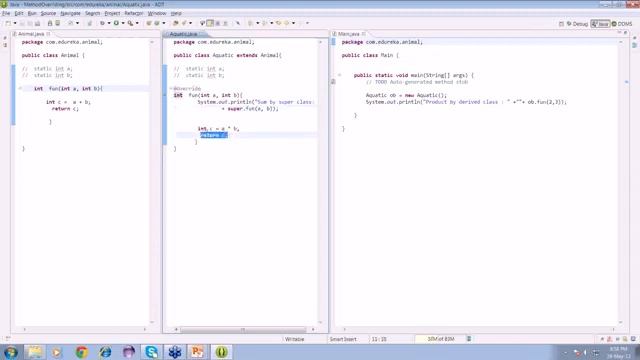
Task: Open the Android Virtual Device Manager icon
Action: point(58,23)
